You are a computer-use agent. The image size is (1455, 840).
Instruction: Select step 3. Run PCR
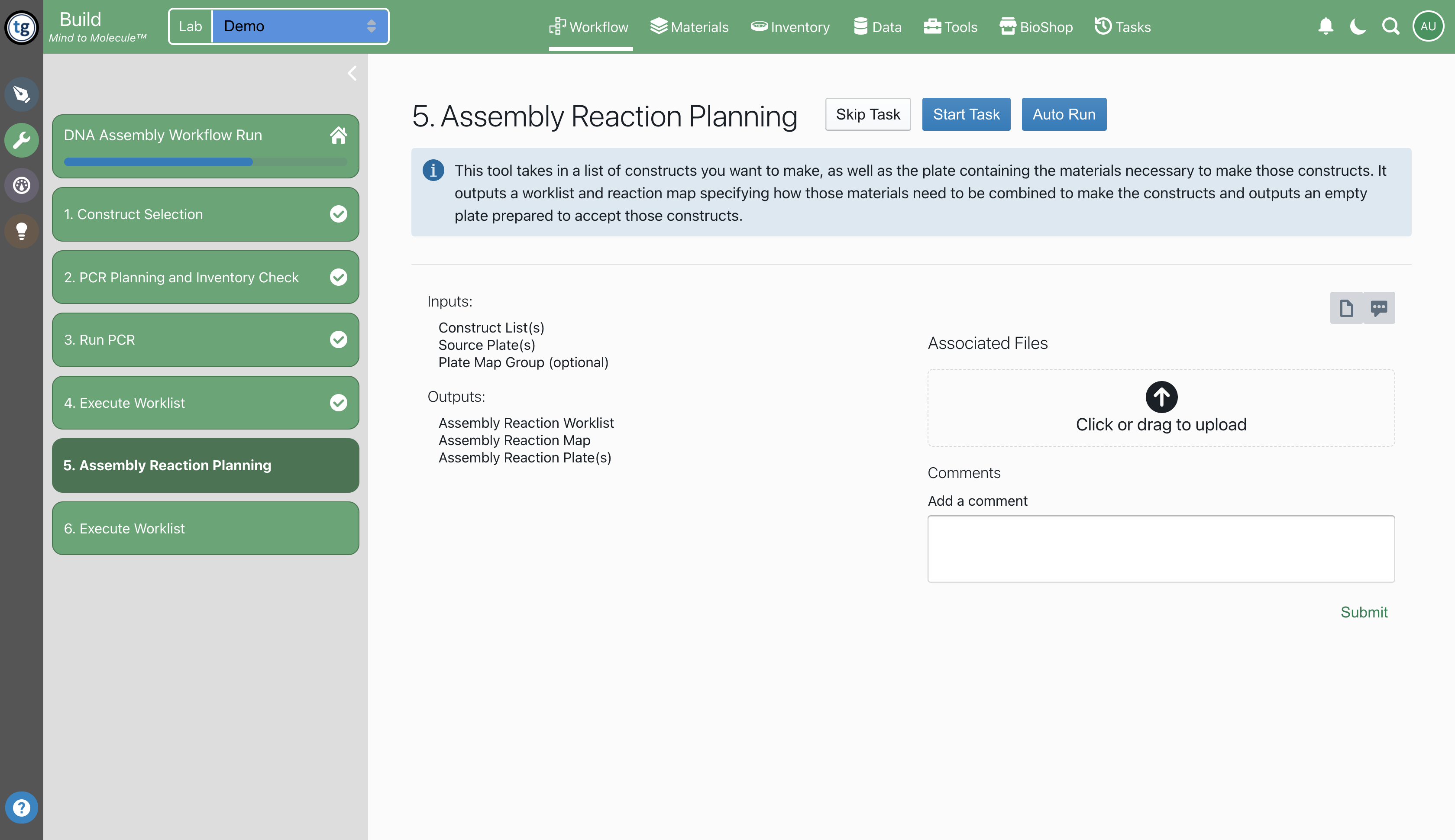205,340
